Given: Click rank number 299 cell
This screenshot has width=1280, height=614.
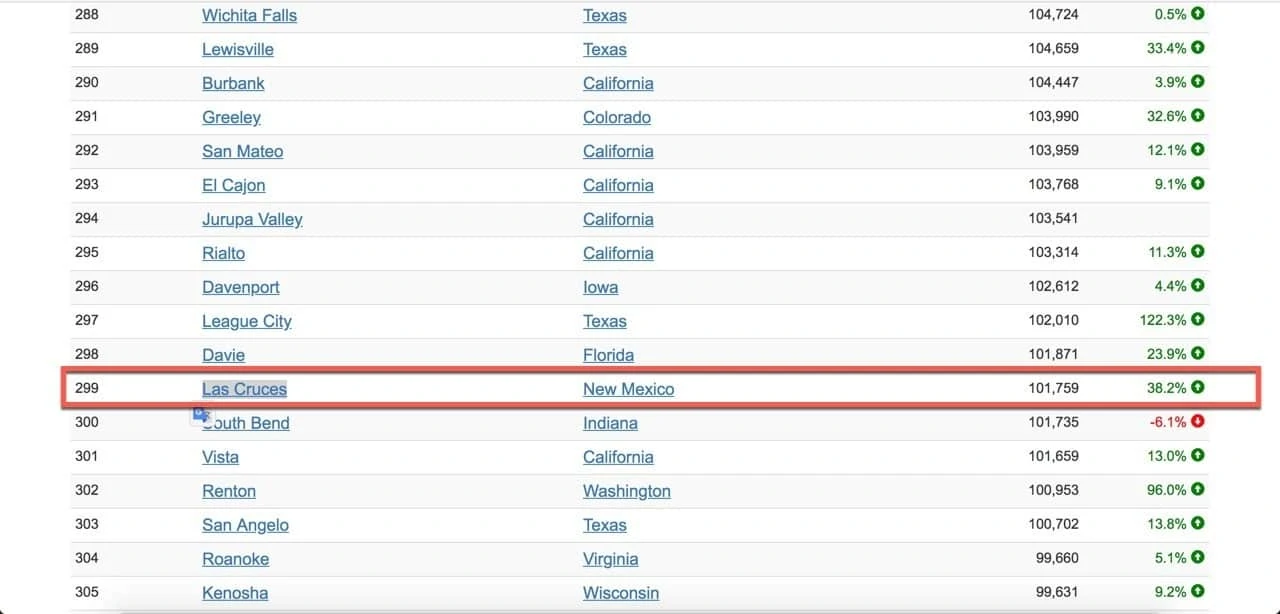Looking at the screenshot, I should [x=87, y=388].
